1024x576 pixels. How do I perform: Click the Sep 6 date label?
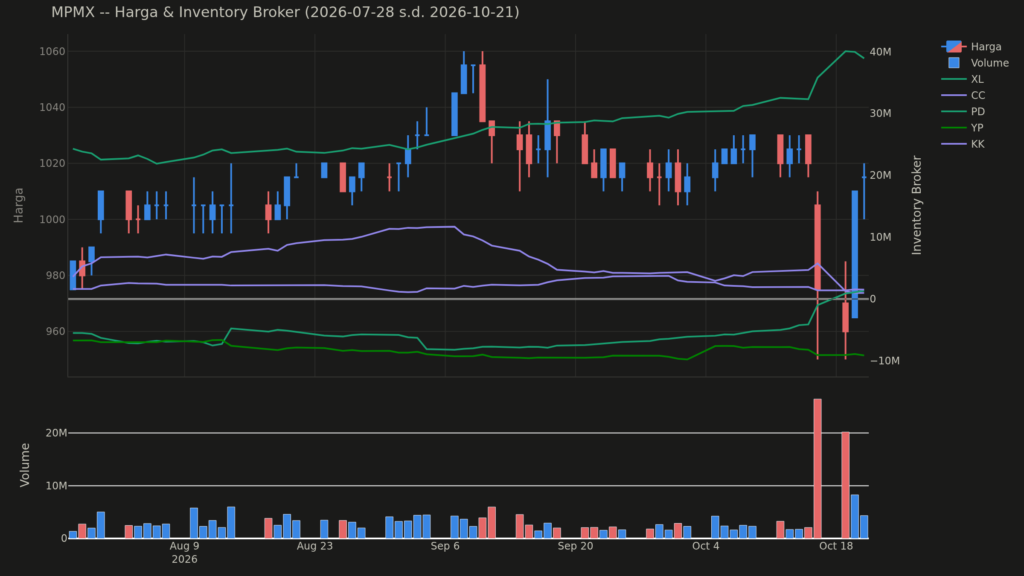coord(445,546)
